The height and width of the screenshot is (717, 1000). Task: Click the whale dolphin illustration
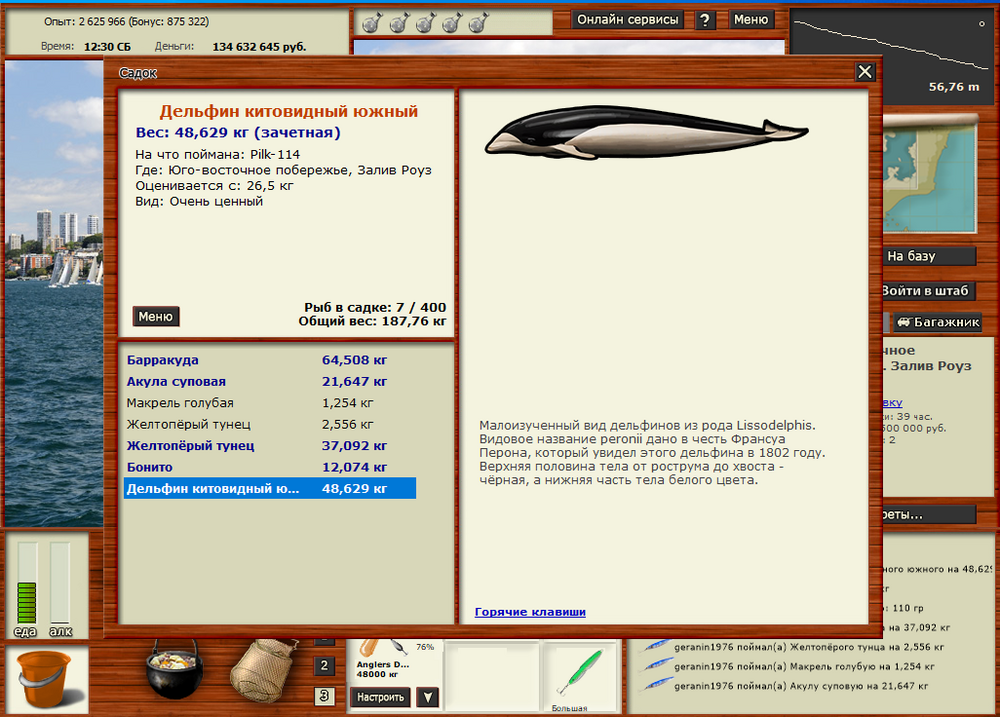[646, 134]
